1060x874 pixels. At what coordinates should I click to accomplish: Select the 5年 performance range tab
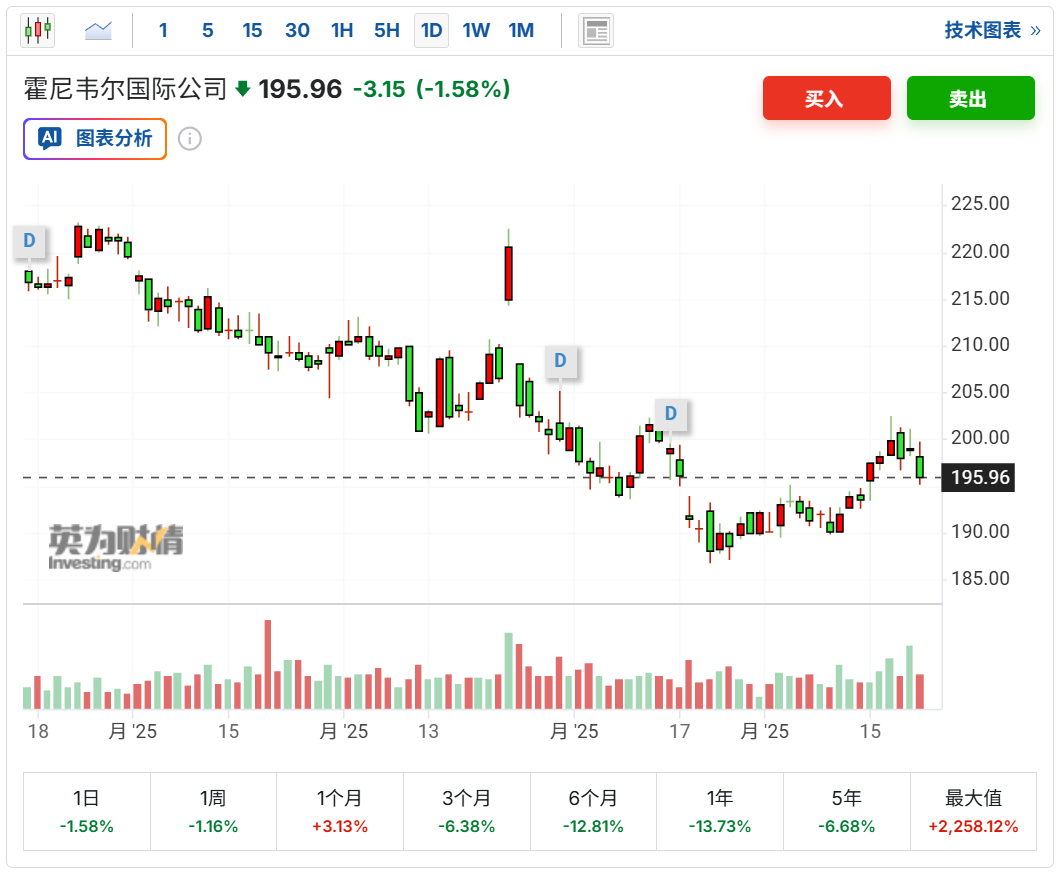(x=847, y=810)
